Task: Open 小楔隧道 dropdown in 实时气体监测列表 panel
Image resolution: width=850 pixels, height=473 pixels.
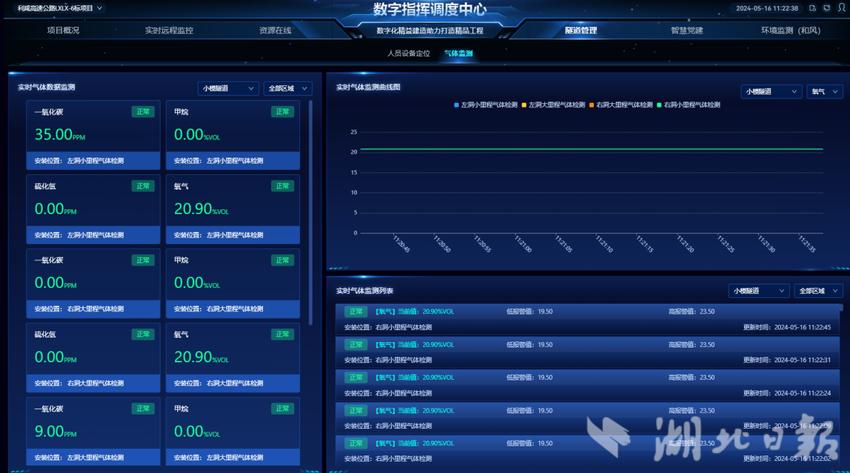Action: [x=758, y=291]
